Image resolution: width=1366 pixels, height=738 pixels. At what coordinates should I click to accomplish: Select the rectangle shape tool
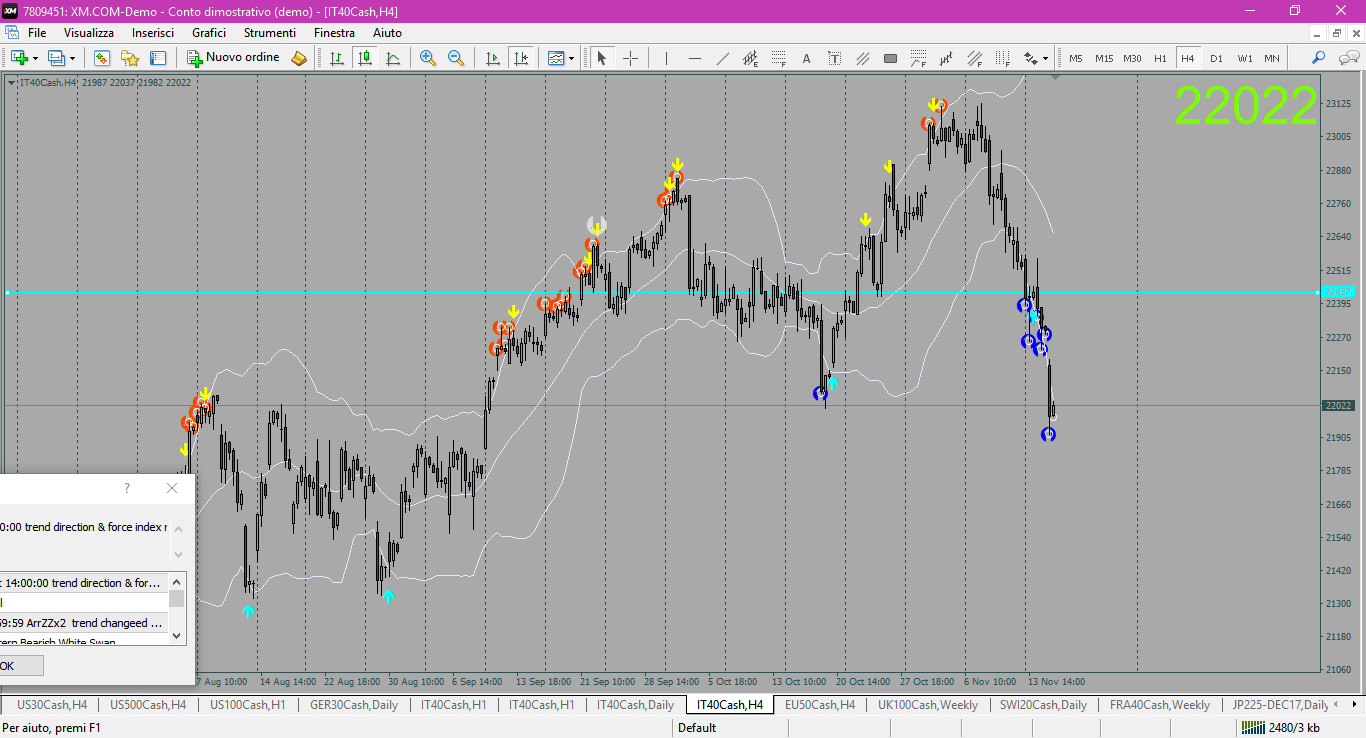pos(890,58)
